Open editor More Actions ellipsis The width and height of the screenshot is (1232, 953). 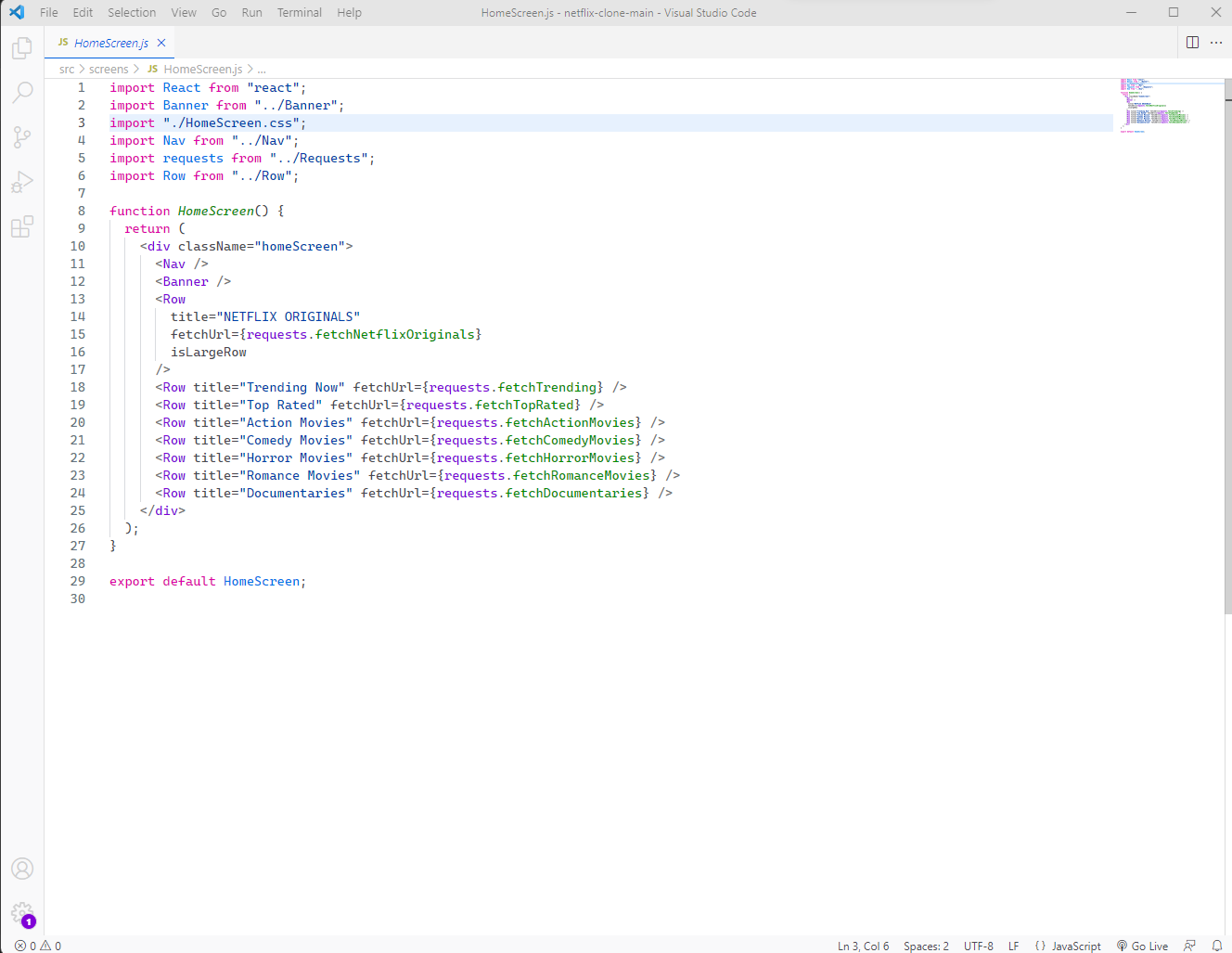[1216, 43]
